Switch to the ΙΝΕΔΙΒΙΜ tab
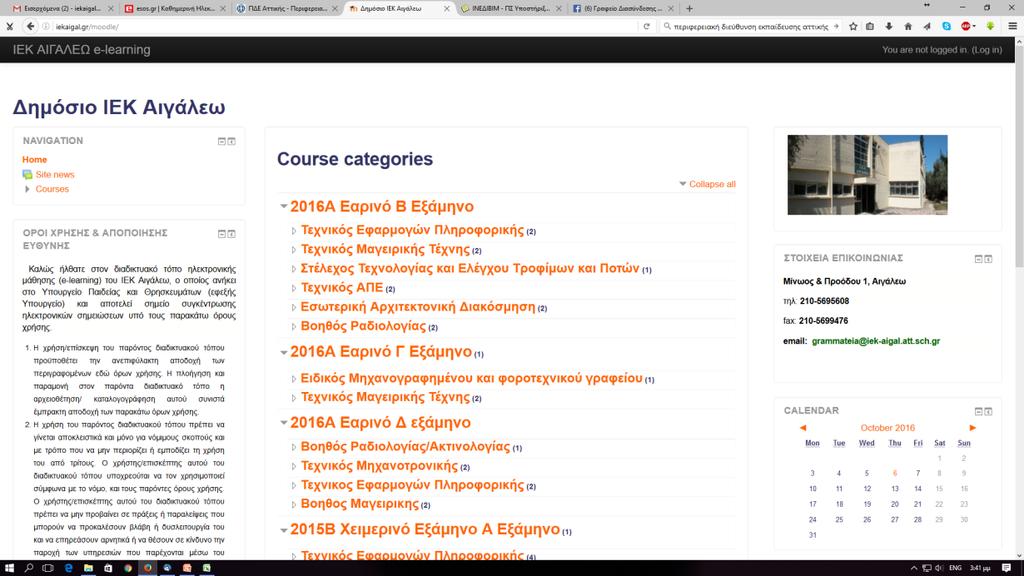Screen dimensions: 1024x576 tap(511, 8)
